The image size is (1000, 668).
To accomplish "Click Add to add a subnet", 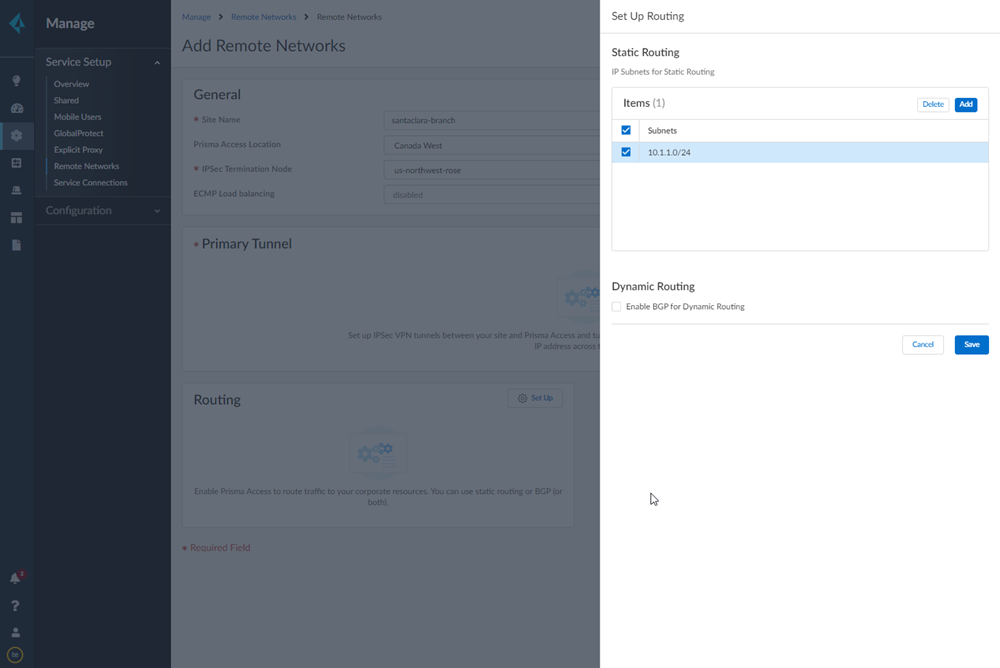I will 966,104.
